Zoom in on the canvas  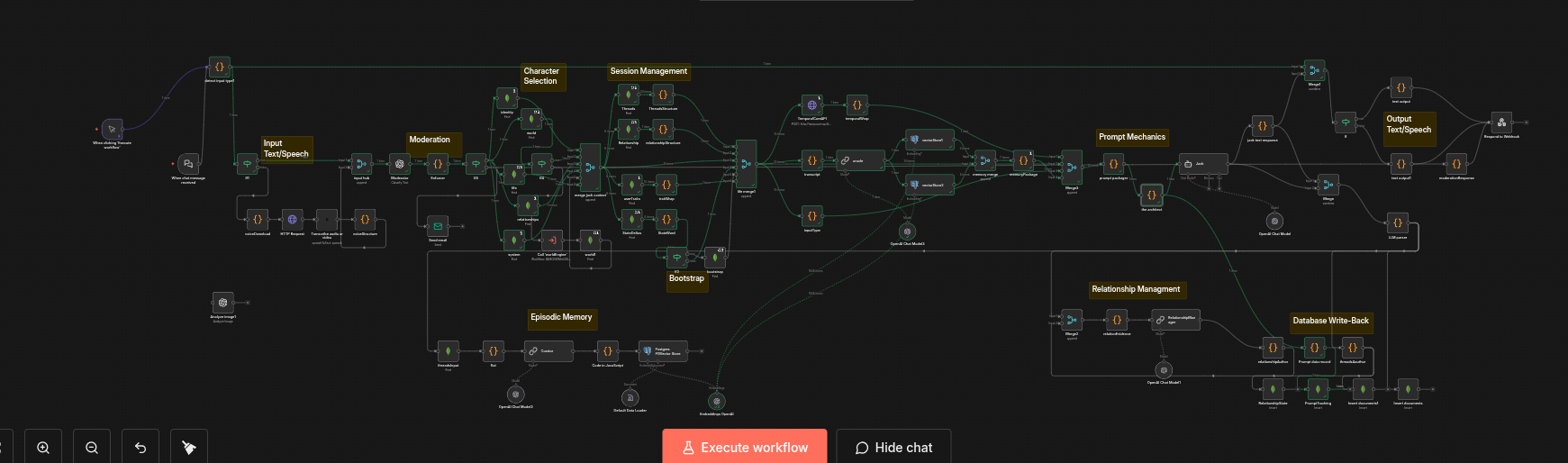[43, 447]
